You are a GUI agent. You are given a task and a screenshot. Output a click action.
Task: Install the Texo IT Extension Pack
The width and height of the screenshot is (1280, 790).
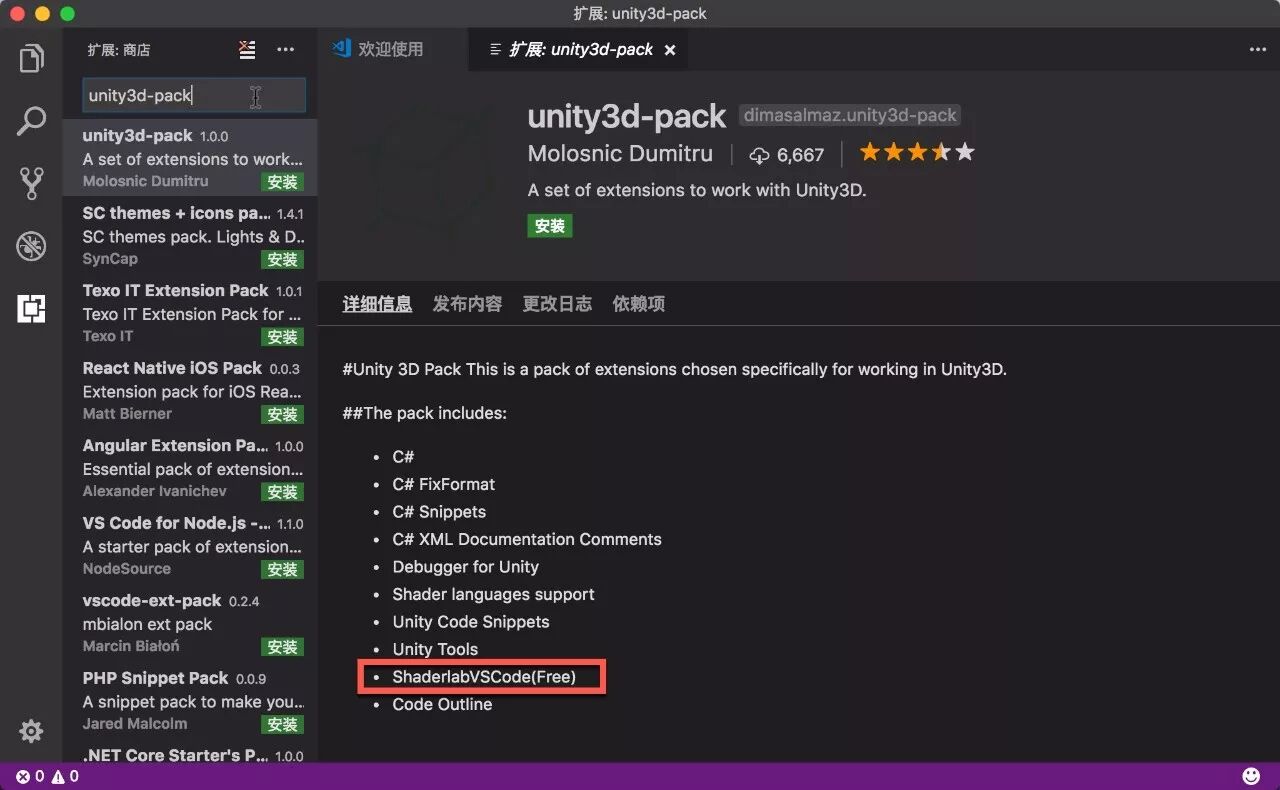click(283, 337)
